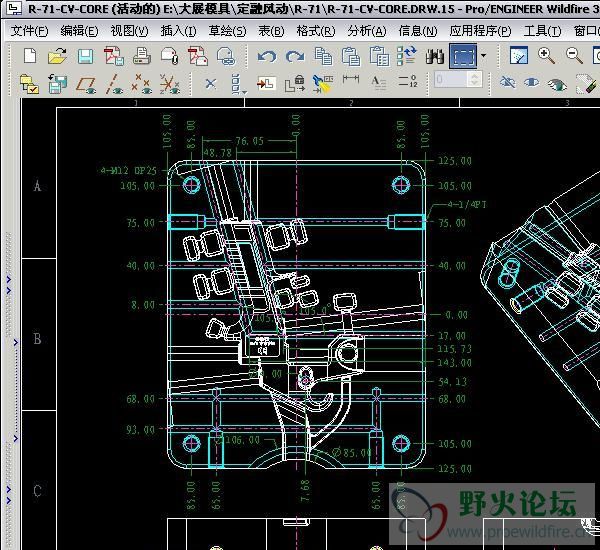Click the blue X delete icon
The height and width of the screenshot is (550, 600).
[x=210, y=83]
